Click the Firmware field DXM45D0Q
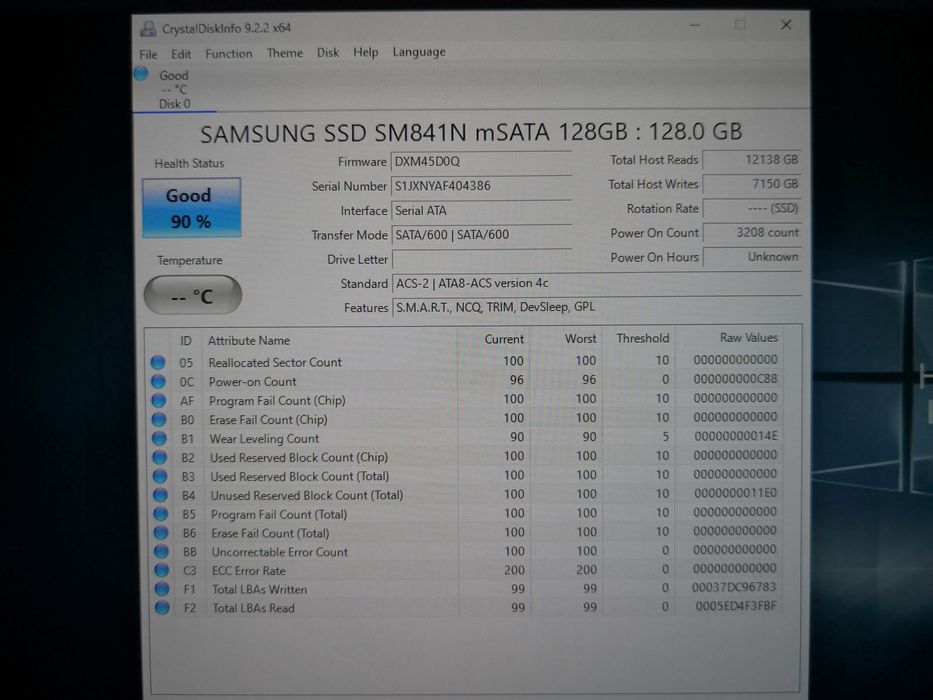The width and height of the screenshot is (933, 700). (x=481, y=161)
